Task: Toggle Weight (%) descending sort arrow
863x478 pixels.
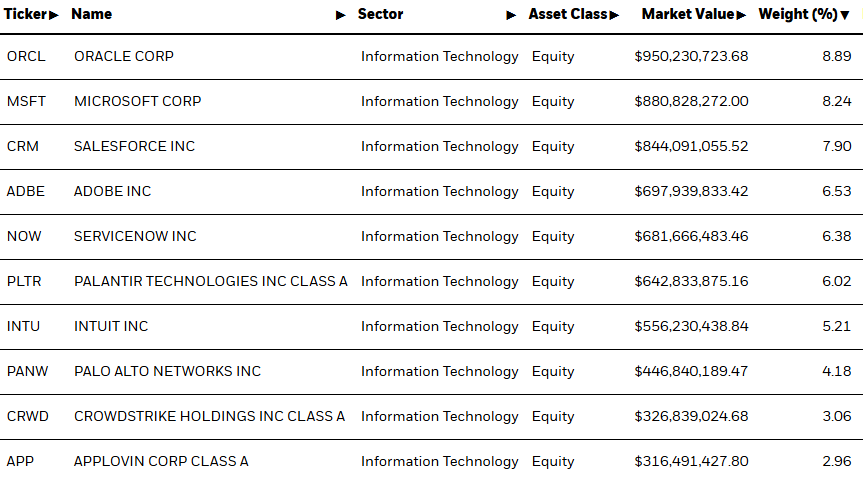Action: point(845,15)
